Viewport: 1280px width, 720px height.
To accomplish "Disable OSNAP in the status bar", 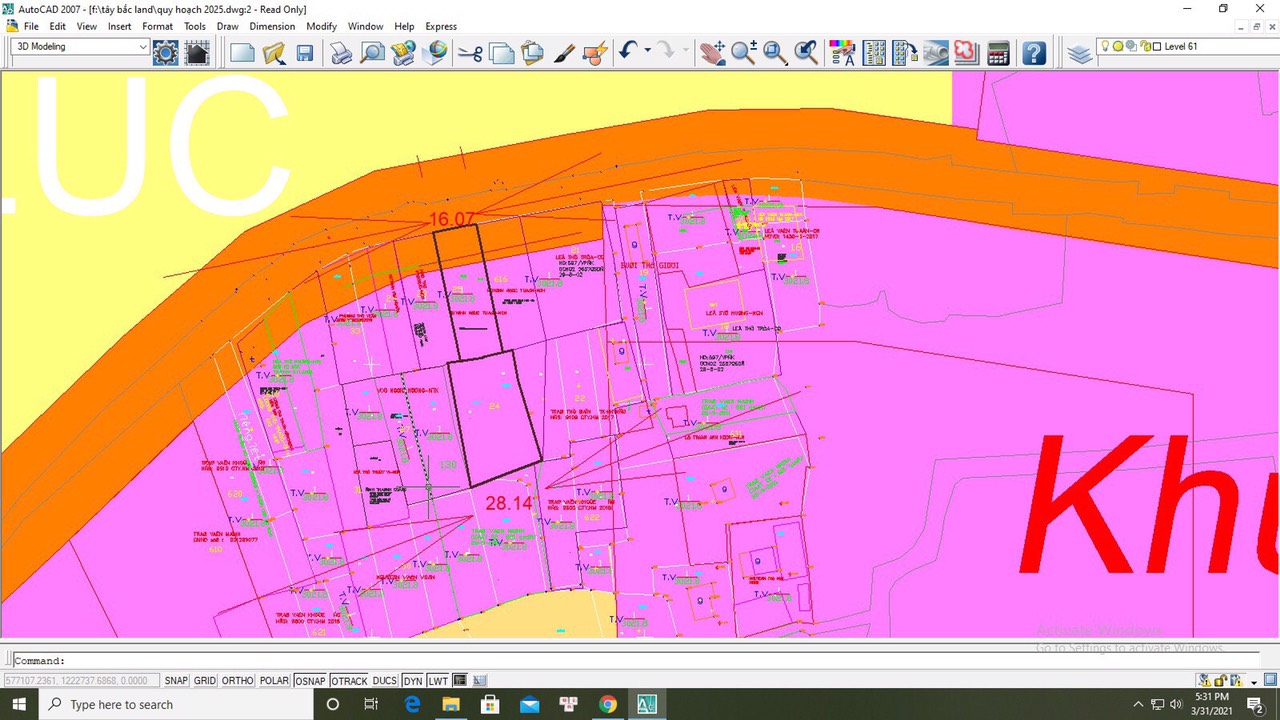I will click(310, 681).
